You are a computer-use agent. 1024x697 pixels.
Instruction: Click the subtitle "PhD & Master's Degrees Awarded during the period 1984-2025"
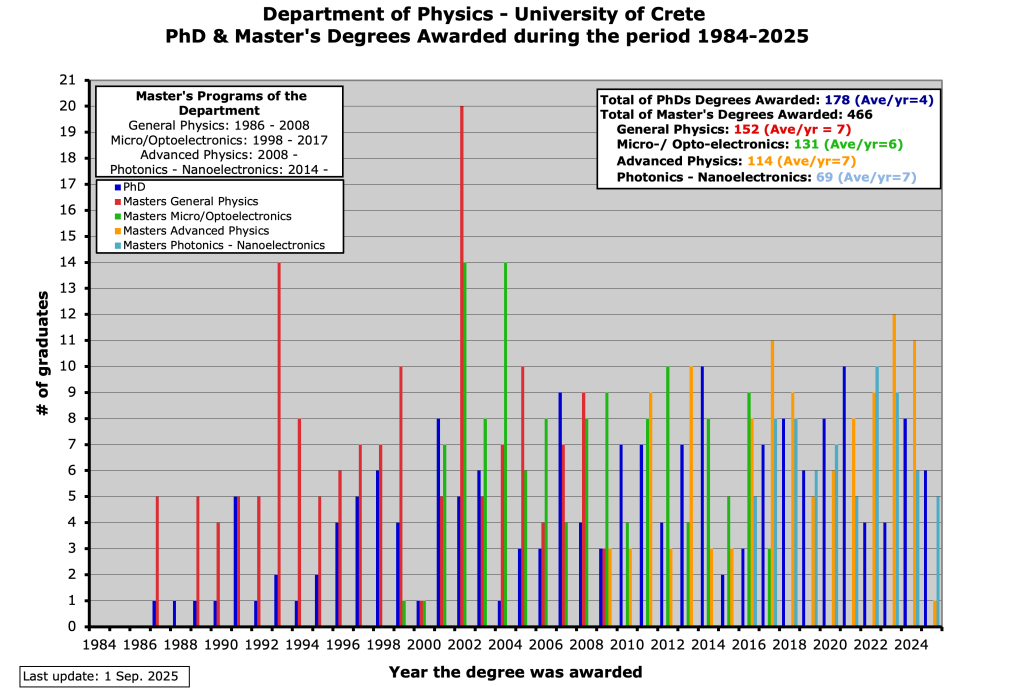487,35
